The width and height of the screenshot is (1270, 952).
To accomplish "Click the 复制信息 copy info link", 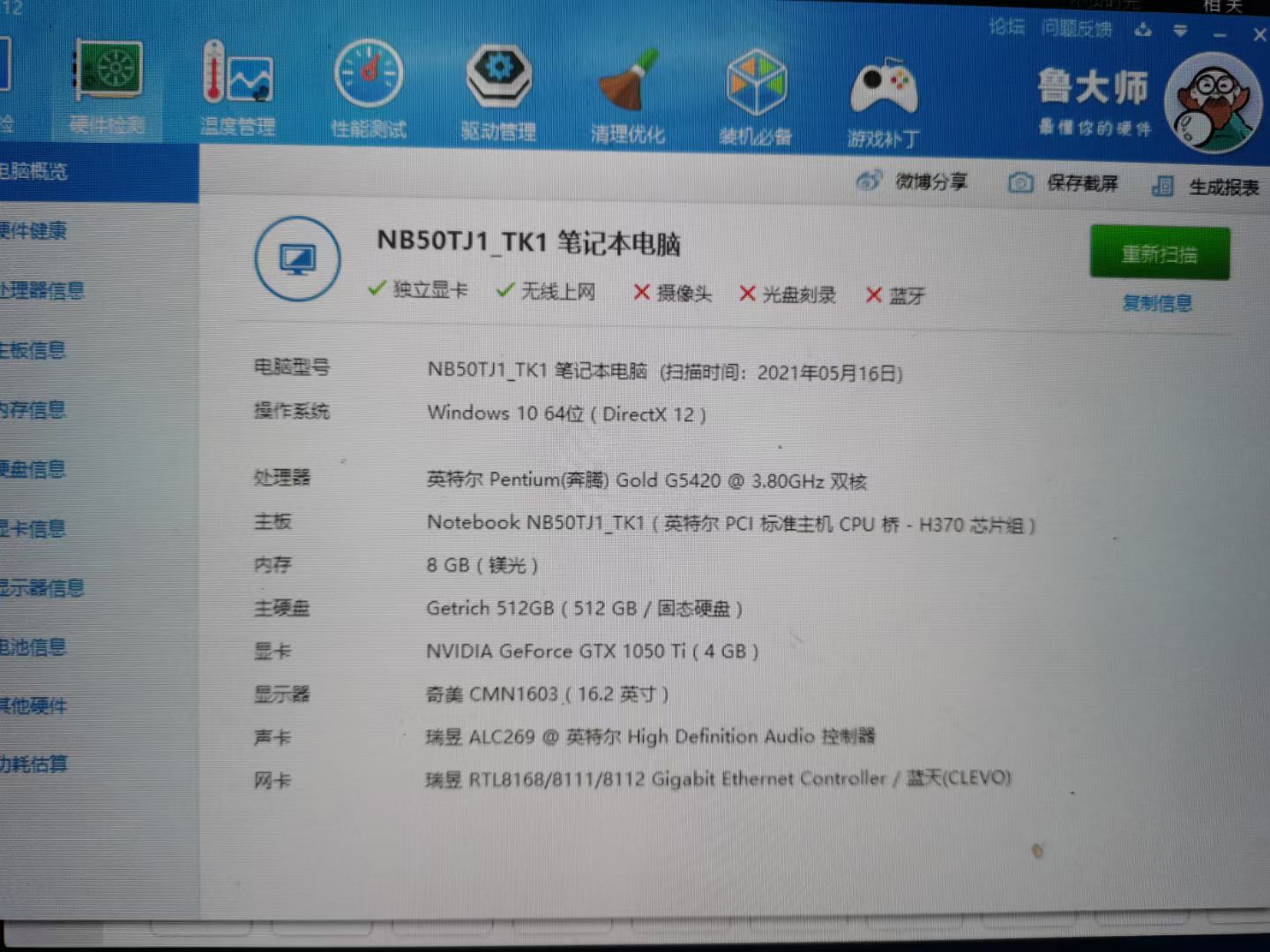I will coord(1157,303).
